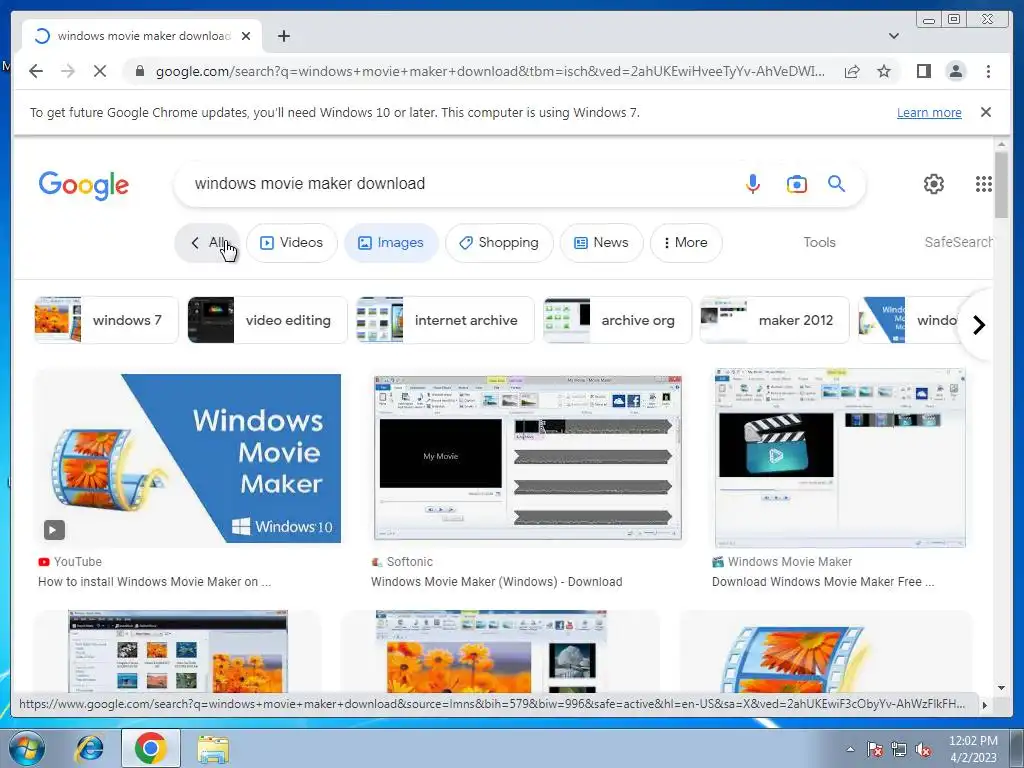Filter by the archive org chip
1024x768 pixels.
[x=617, y=320]
